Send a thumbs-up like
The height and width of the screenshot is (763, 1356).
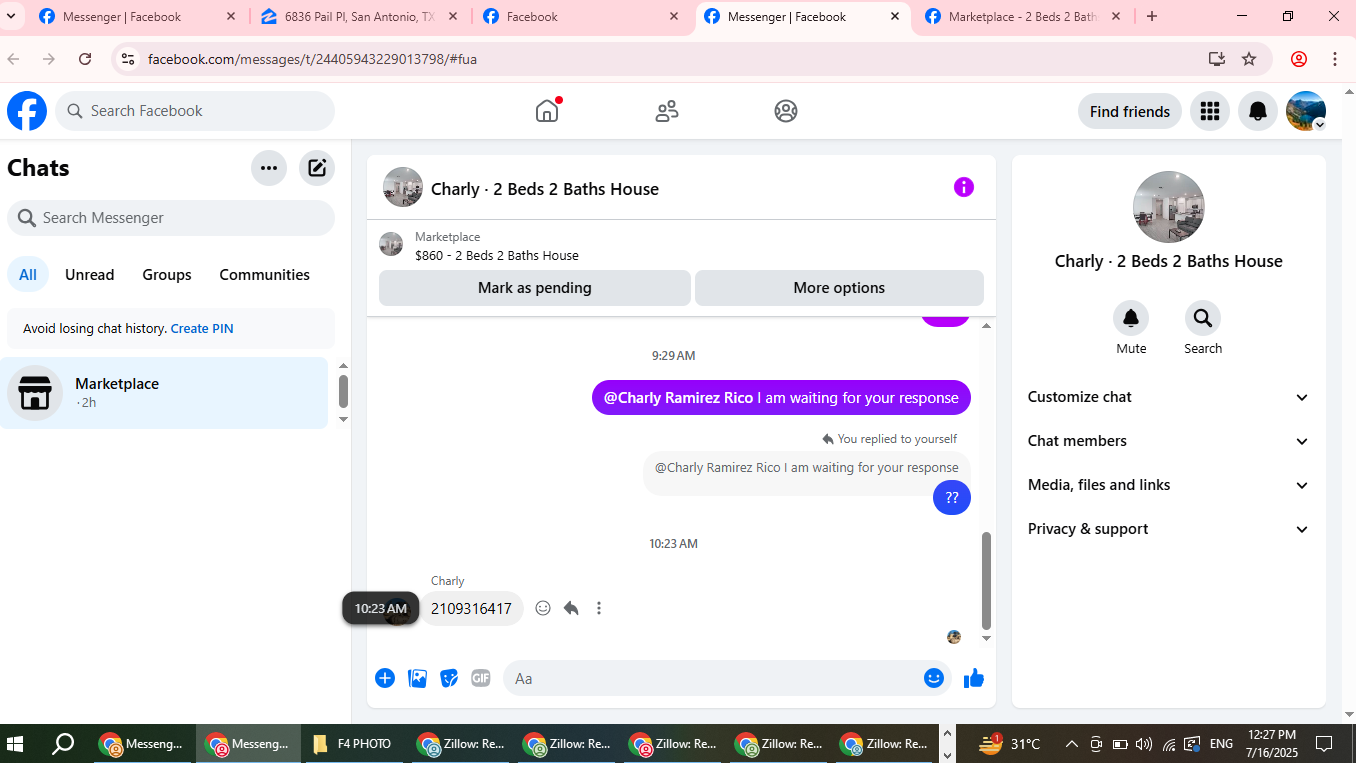pyautogui.click(x=974, y=678)
